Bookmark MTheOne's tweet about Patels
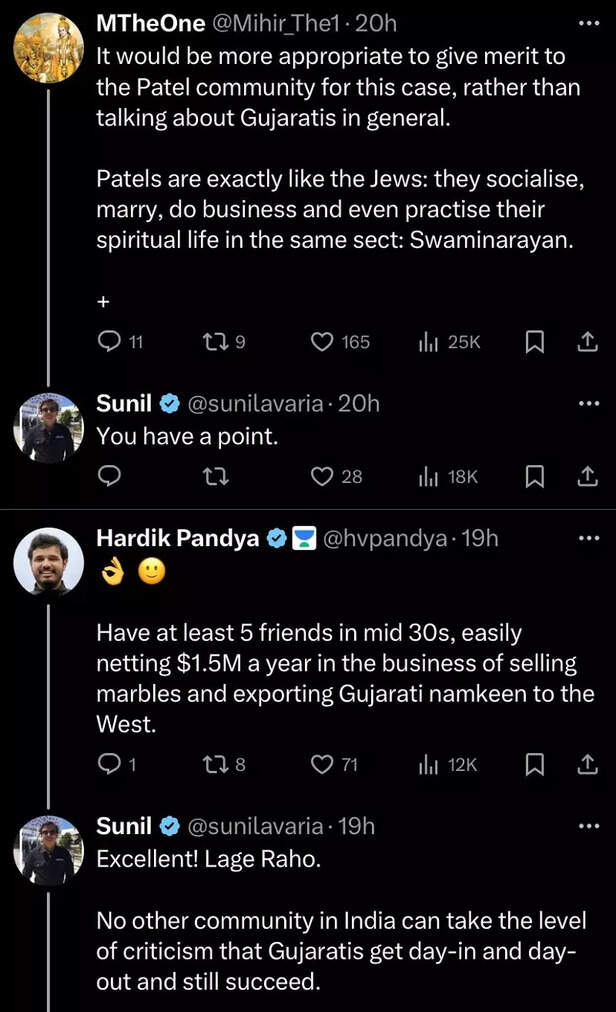Image resolution: width=616 pixels, height=1012 pixels. 535,342
